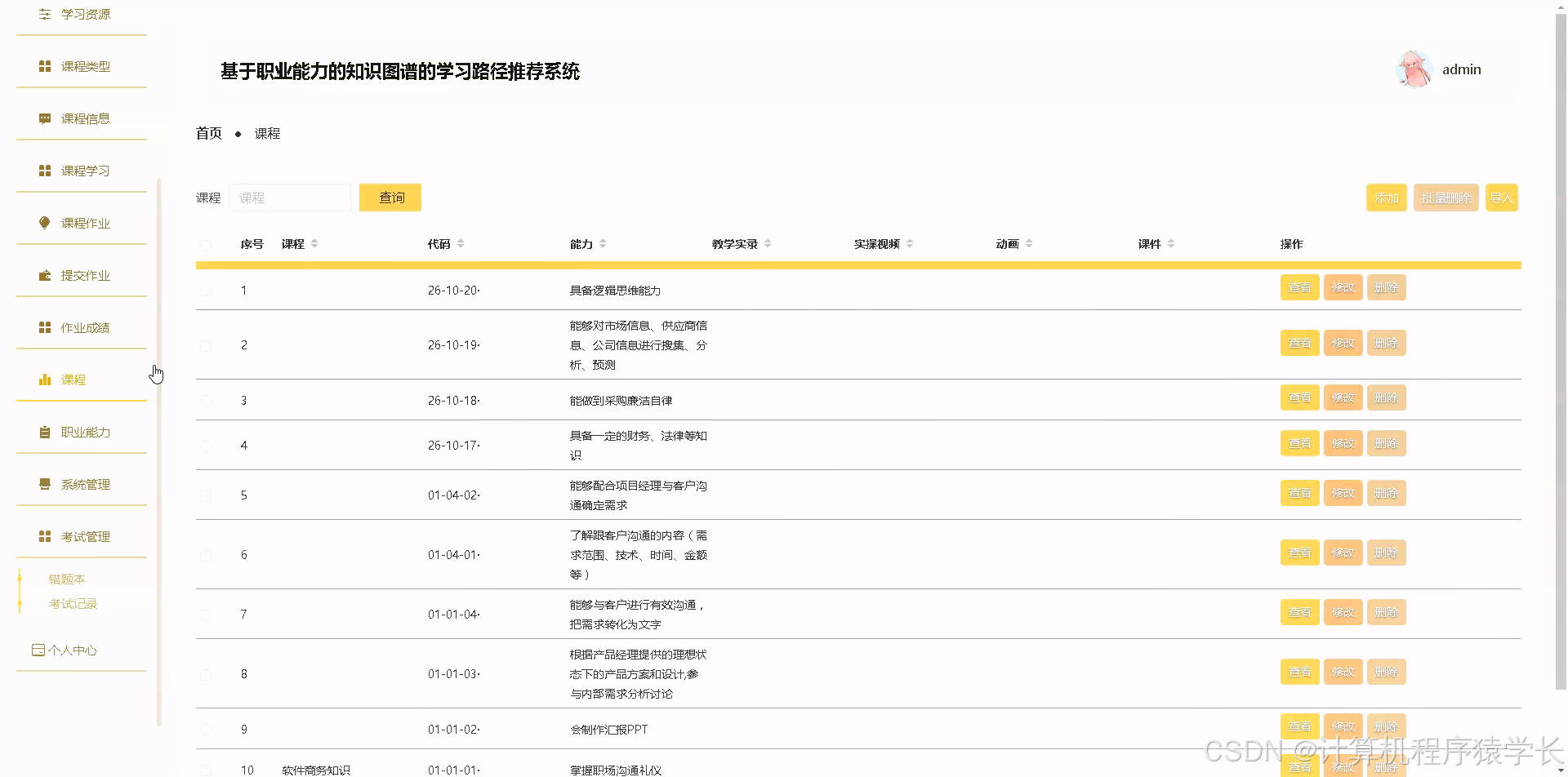Collapse the 考试管理 submenu
The width and height of the screenshot is (1568, 777).
pyautogui.click(x=44, y=536)
